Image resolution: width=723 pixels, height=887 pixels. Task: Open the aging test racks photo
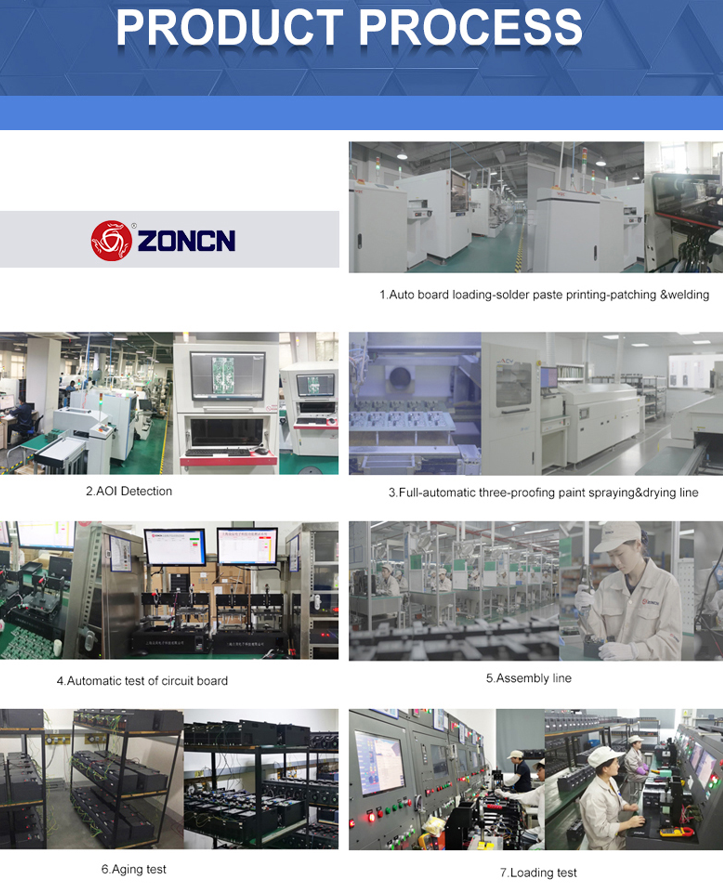tap(169, 779)
